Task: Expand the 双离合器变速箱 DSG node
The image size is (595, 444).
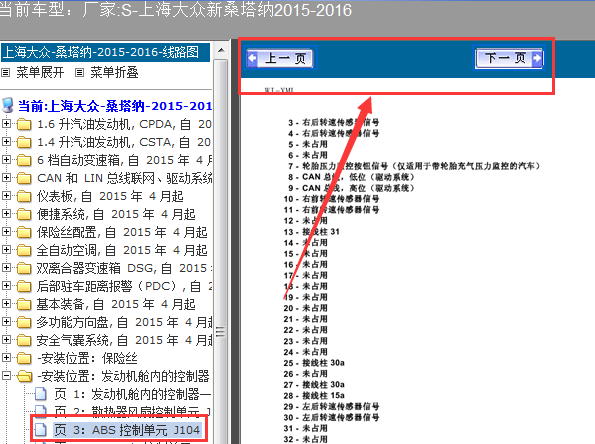Action: (x=6, y=268)
